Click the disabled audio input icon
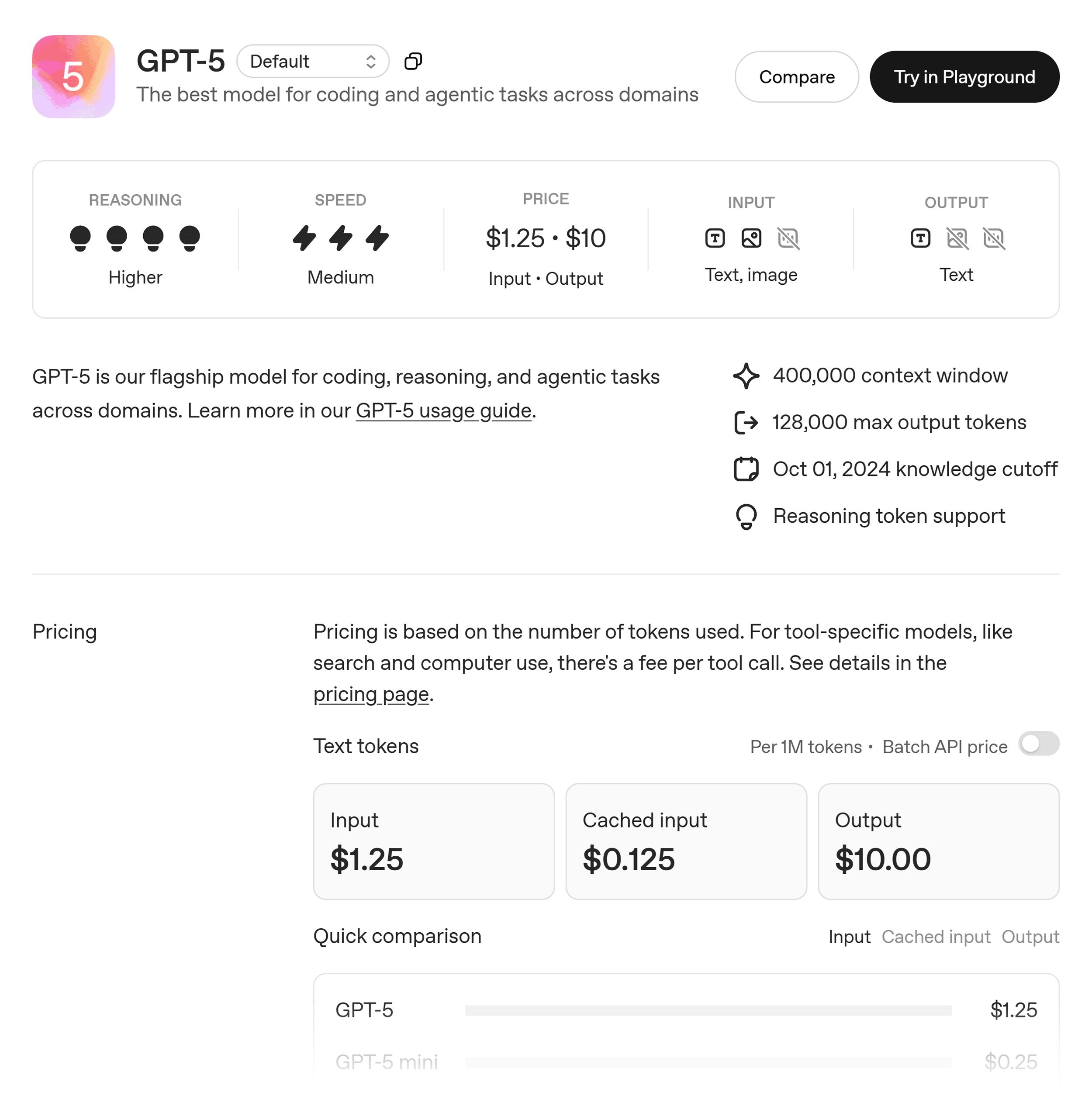The height and width of the screenshot is (1103, 1092). pyautogui.click(x=789, y=238)
